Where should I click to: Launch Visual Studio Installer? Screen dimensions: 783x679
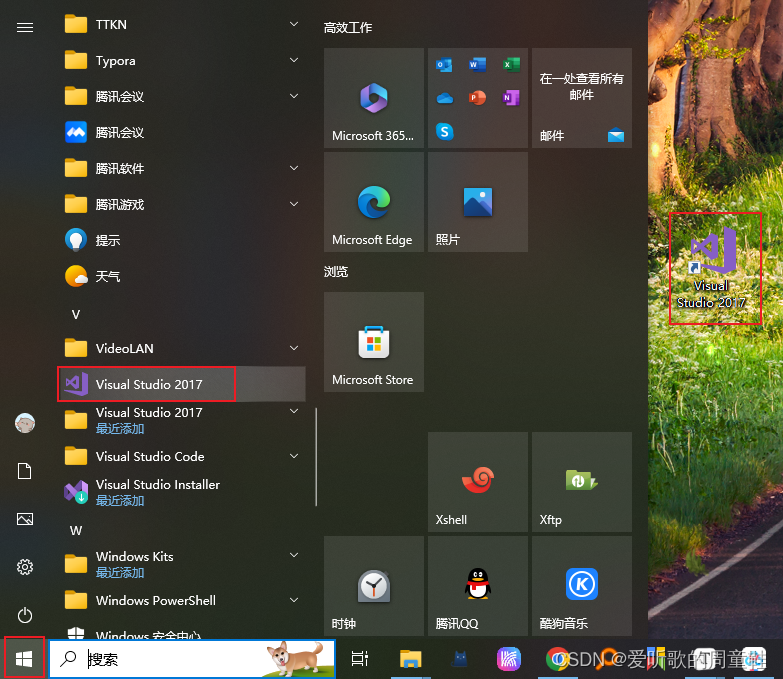coord(181,492)
